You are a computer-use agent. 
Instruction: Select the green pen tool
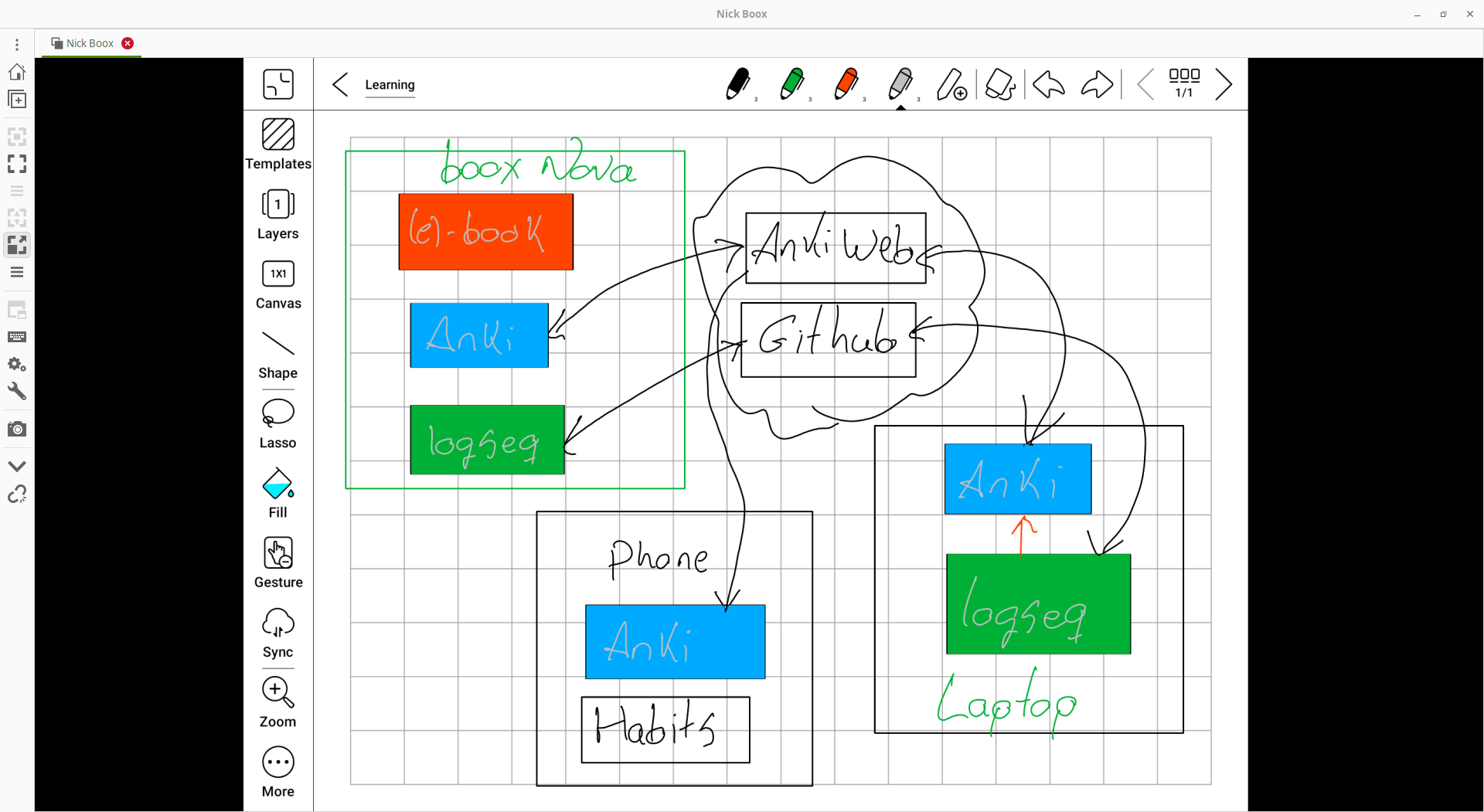click(792, 84)
